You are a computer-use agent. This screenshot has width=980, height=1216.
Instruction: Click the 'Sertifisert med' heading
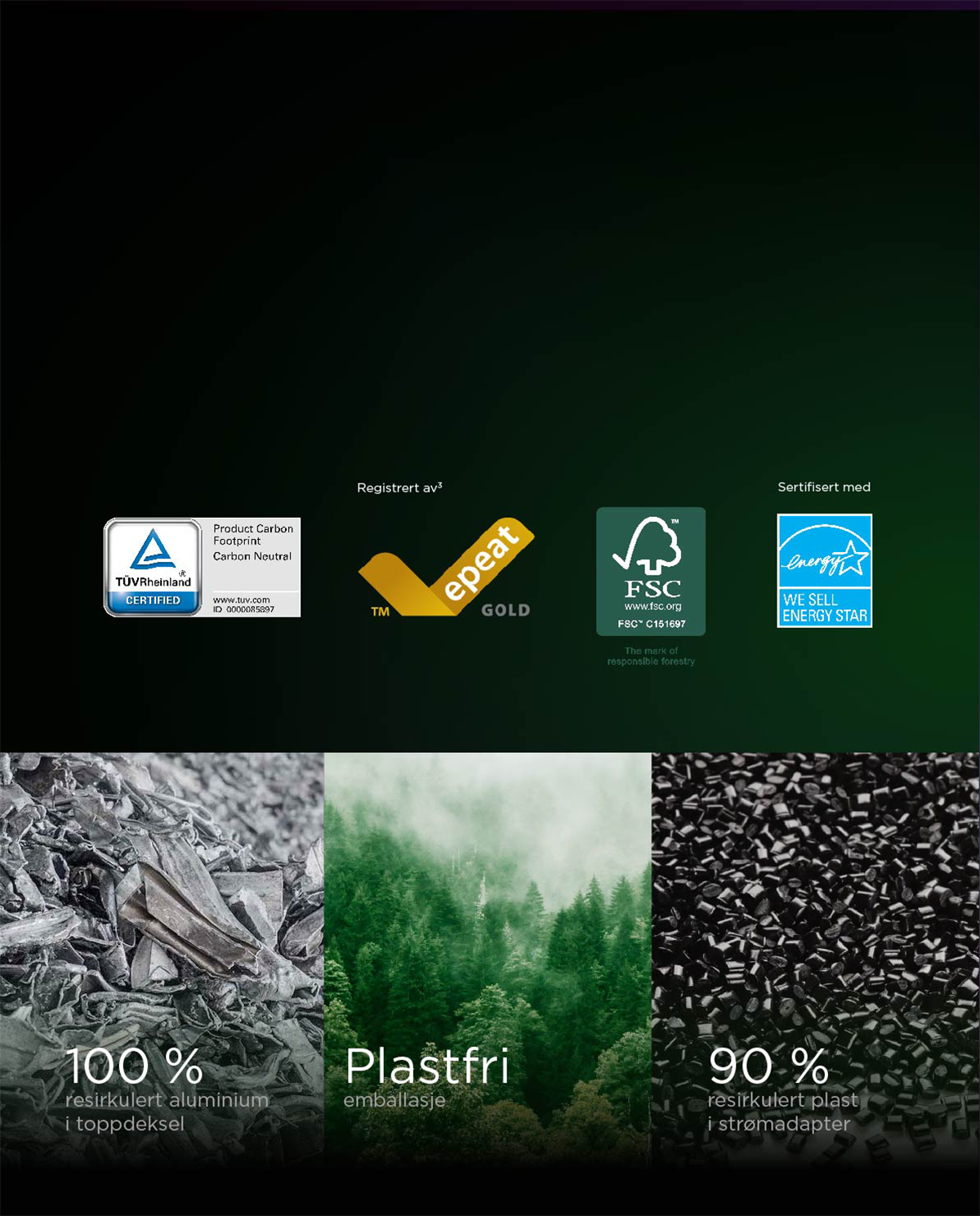click(823, 487)
